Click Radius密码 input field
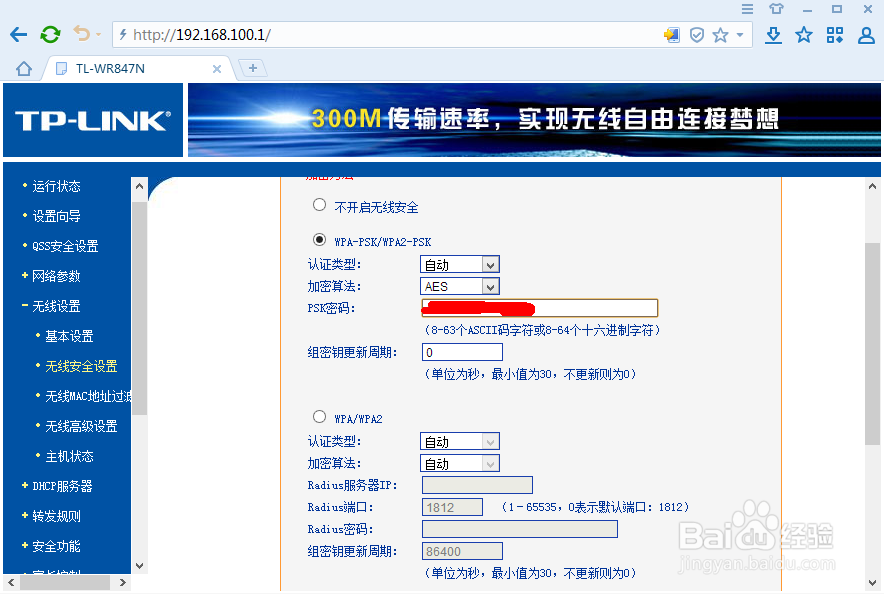884x594 pixels. click(x=520, y=529)
